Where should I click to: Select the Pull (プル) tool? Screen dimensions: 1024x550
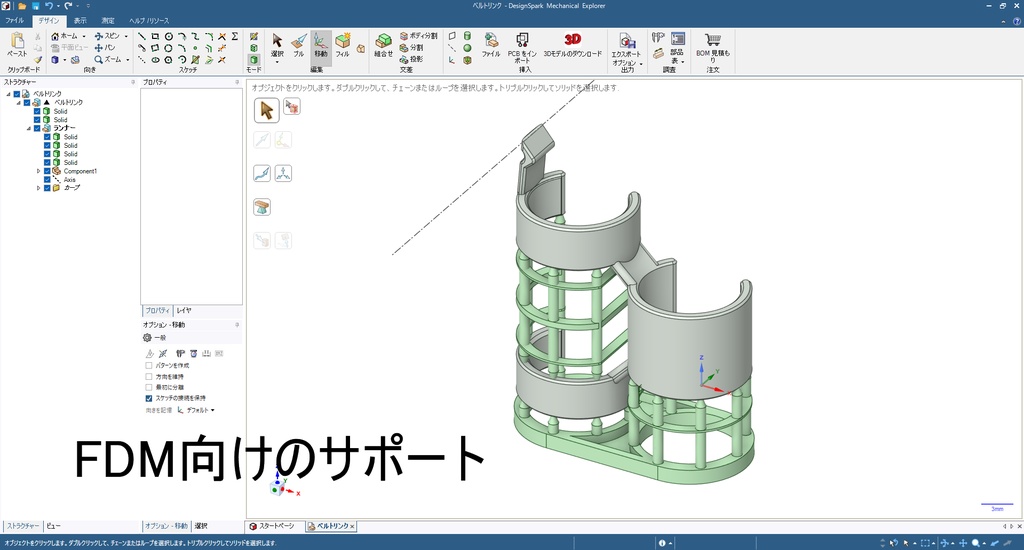coord(299,45)
